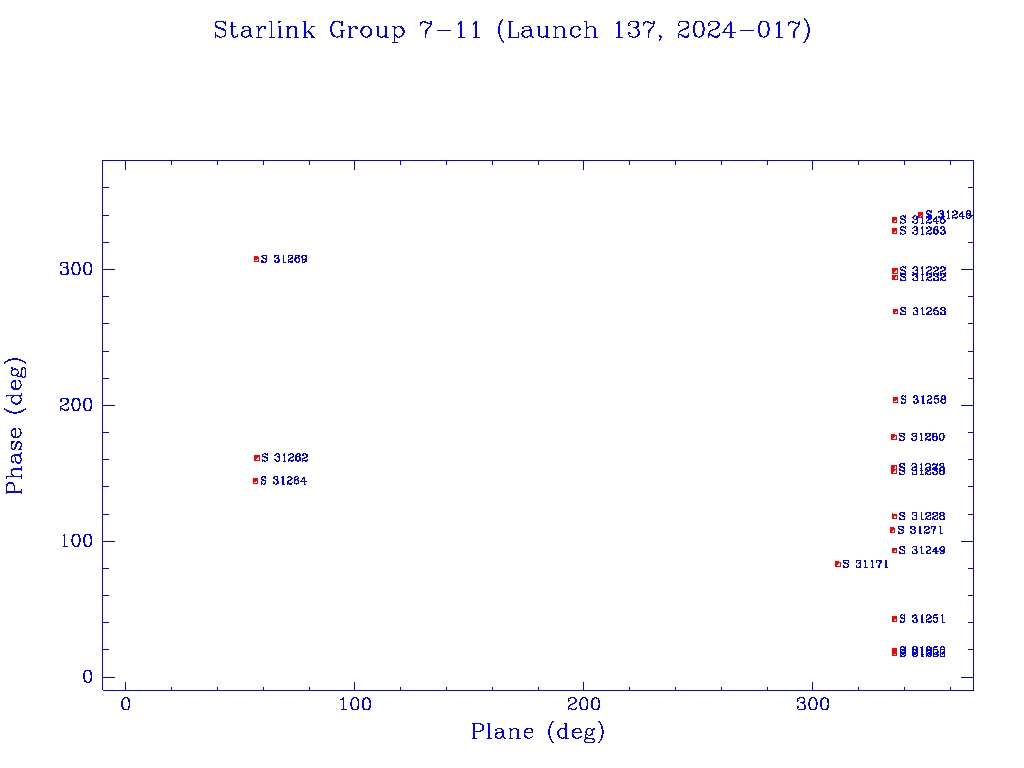Click the '100' tick on Plane axis
The height and width of the screenshot is (768, 1024).
coord(355,705)
